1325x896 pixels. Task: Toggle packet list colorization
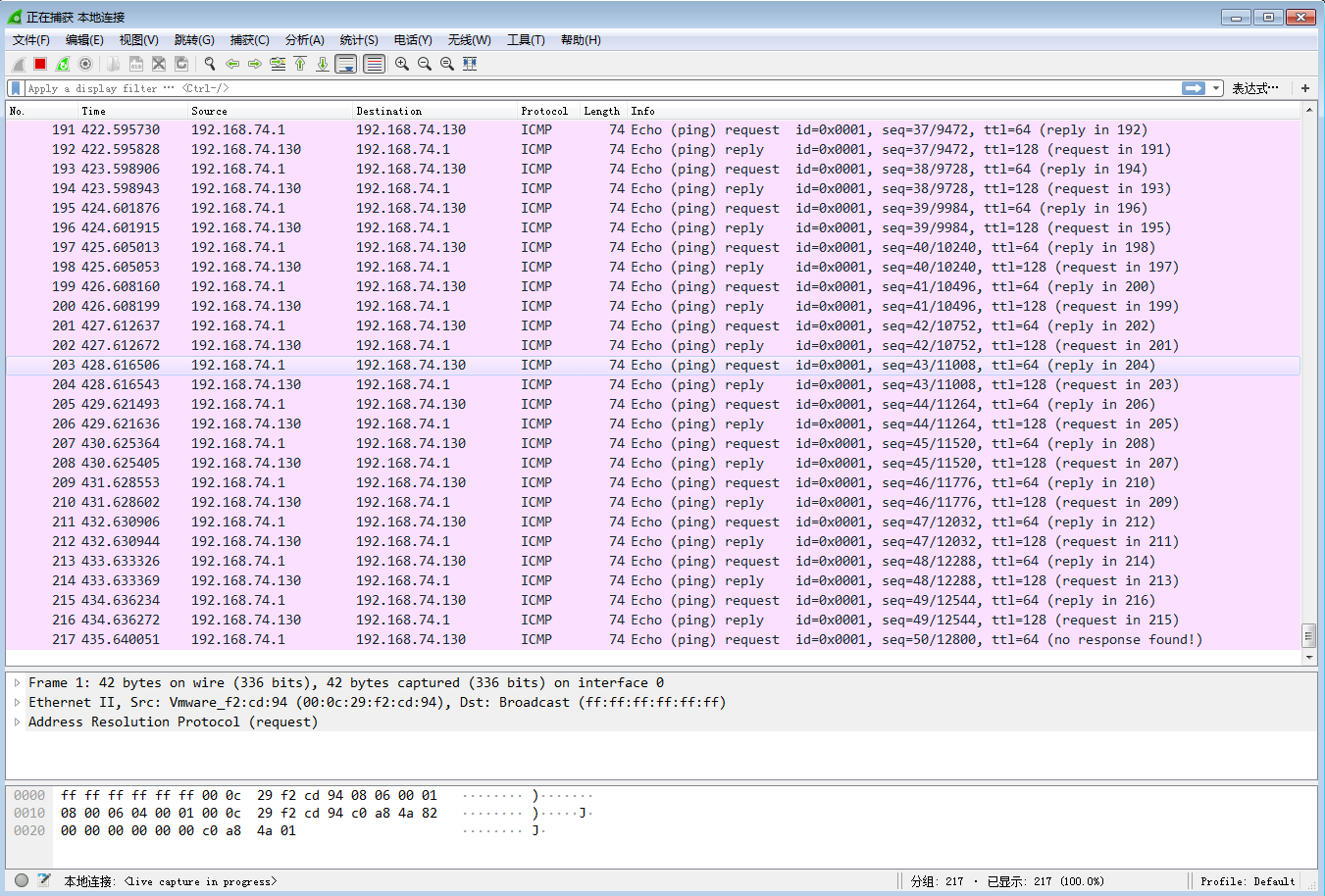click(374, 64)
